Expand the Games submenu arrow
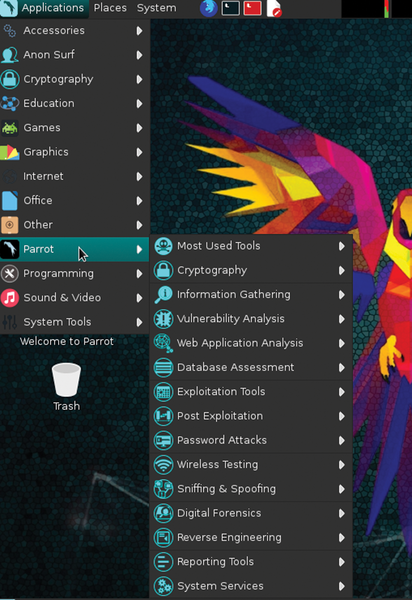The image size is (412, 600). click(139, 128)
